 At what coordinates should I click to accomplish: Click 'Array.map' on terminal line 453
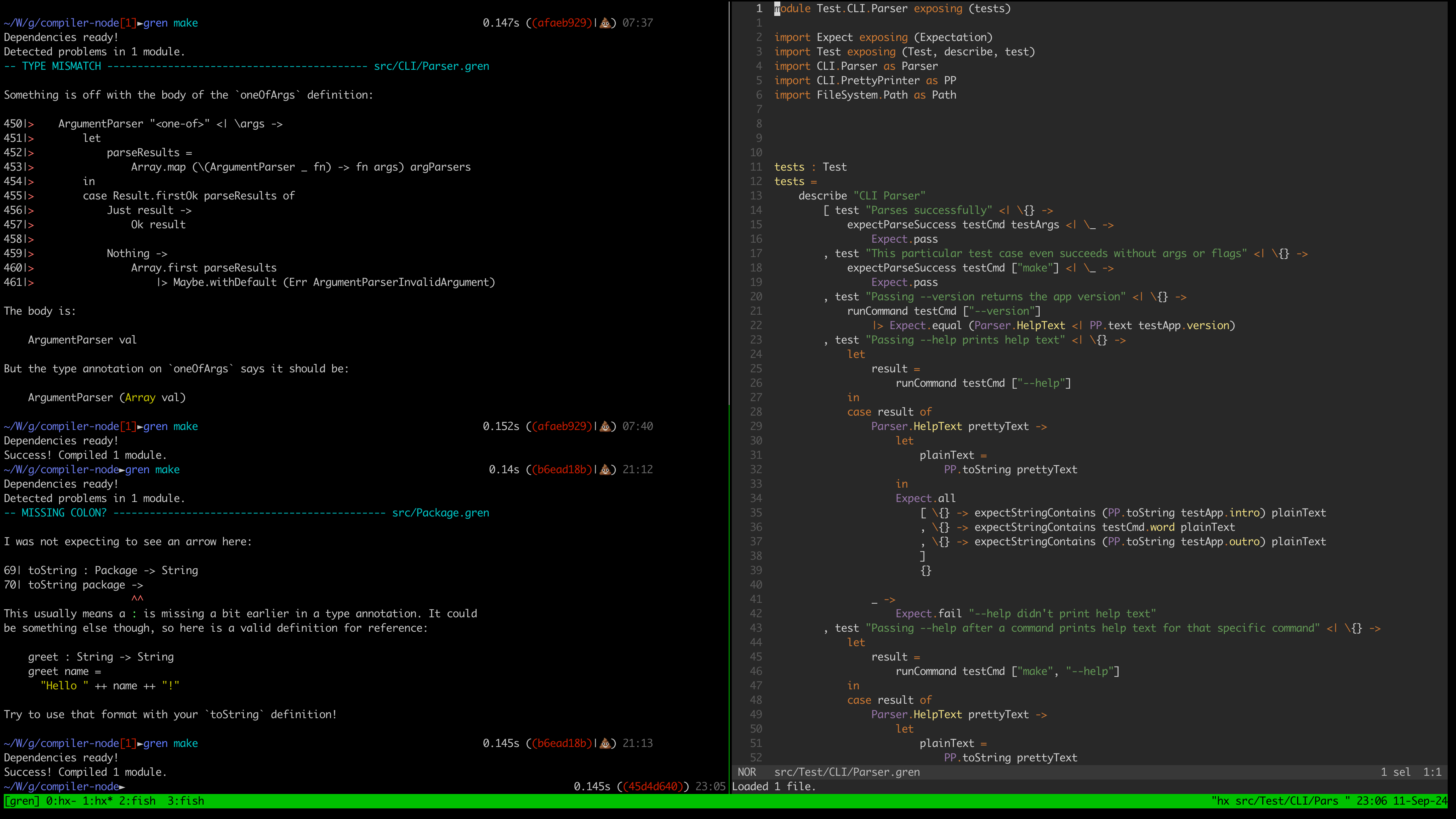pyautogui.click(x=158, y=167)
